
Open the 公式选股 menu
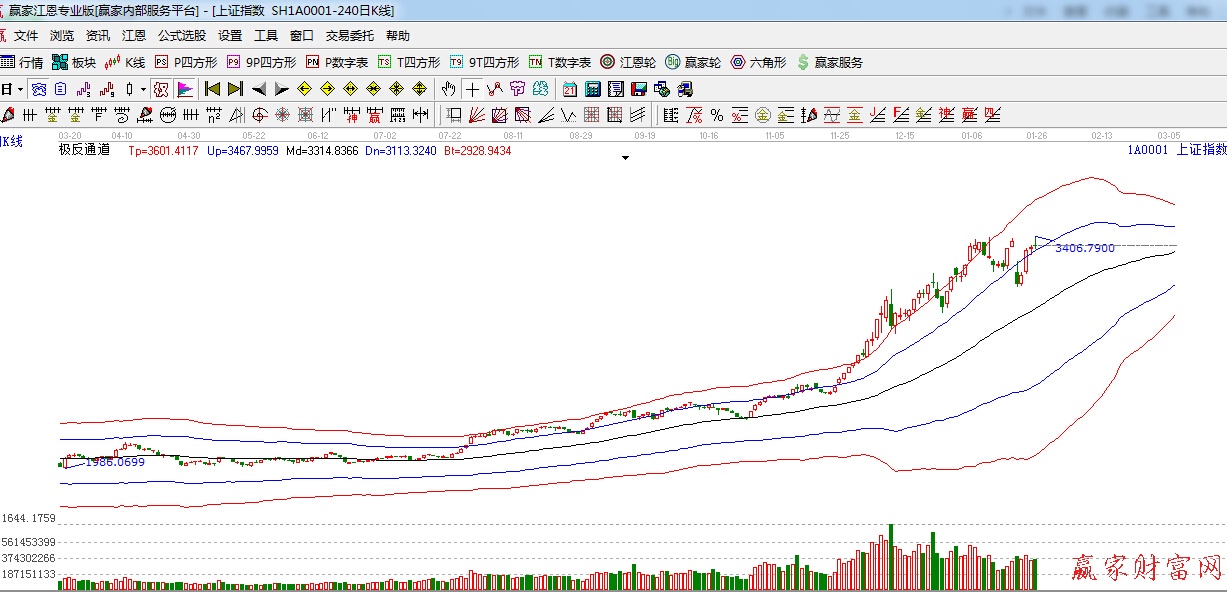(181, 36)
